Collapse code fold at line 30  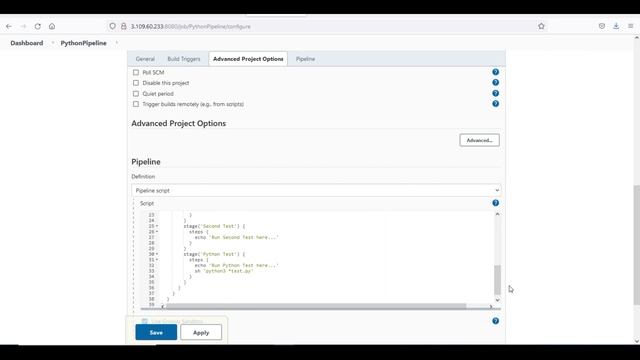pyautogui.click(x=157, y=254)
